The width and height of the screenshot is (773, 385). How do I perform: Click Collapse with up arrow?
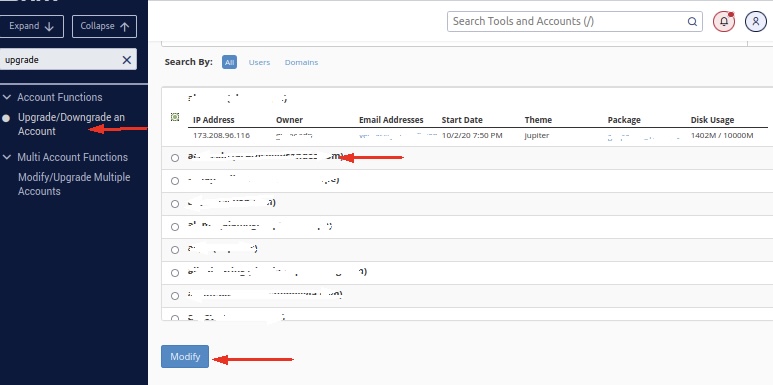[x=105, y=26]
